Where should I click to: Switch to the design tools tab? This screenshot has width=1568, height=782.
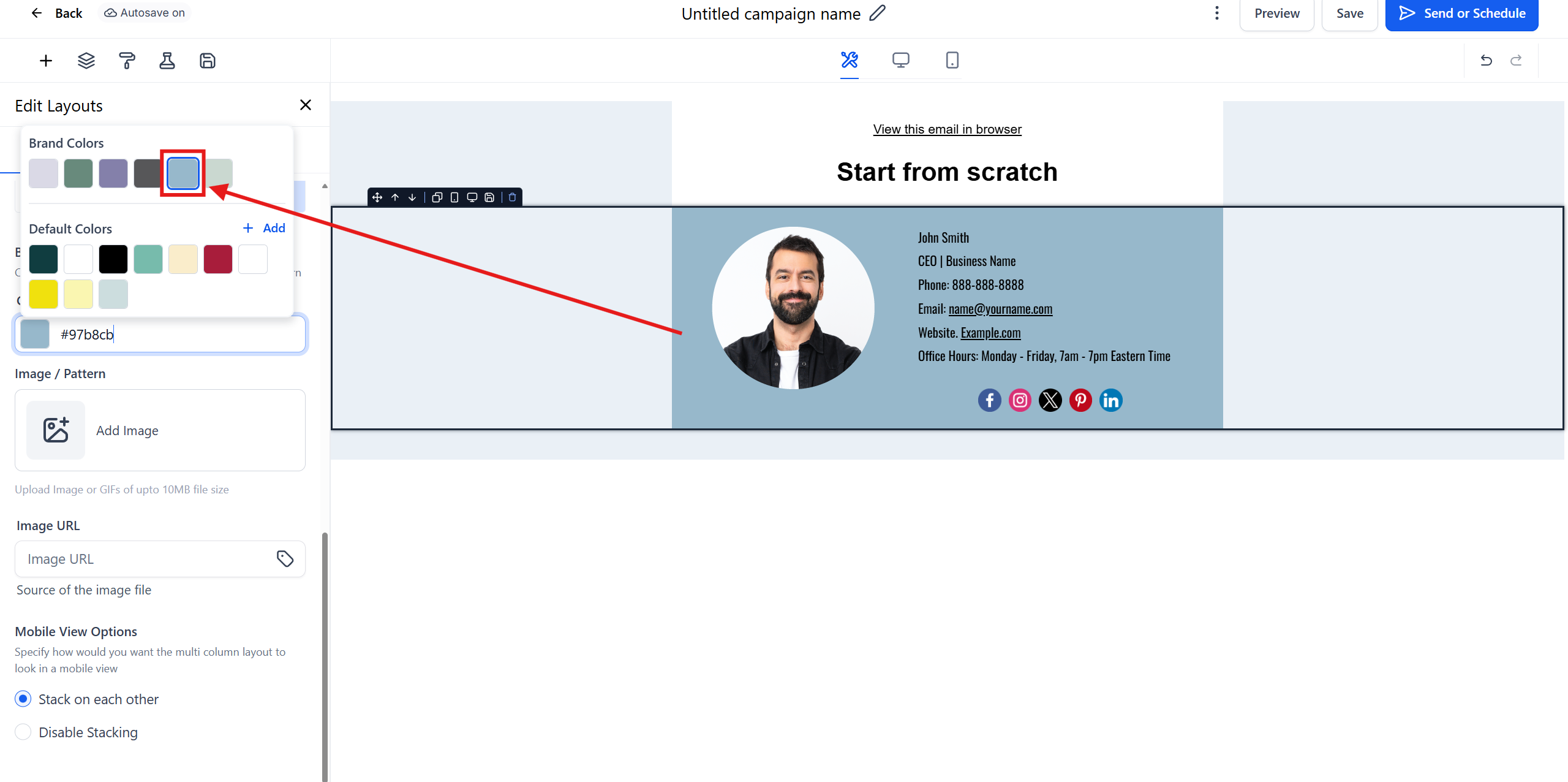(x=849, y=60)
